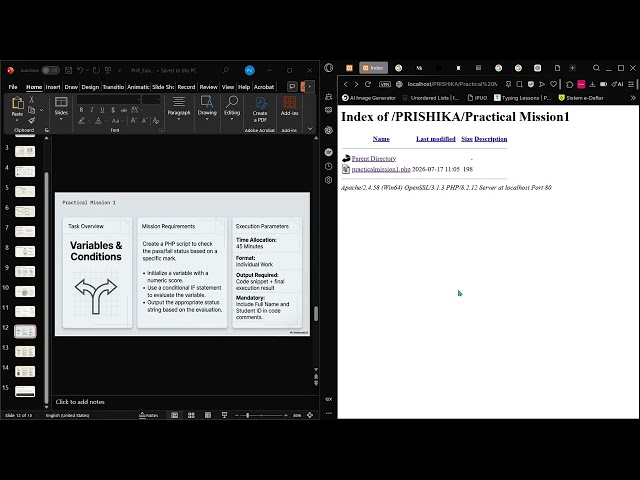
Task: Switch to the Acrobat tab
Action: pyautogui.click(x=264, y=87)
